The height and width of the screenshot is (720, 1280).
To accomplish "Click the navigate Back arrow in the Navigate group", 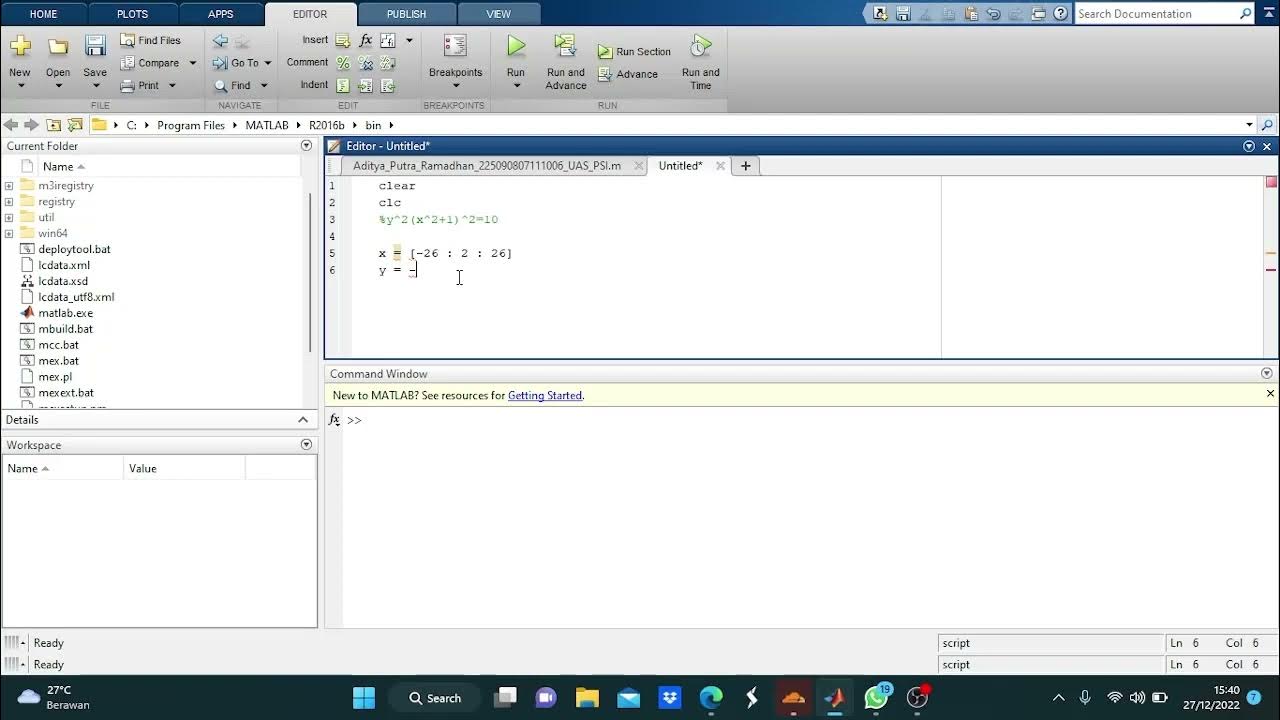I will click(x=220, y=40).
